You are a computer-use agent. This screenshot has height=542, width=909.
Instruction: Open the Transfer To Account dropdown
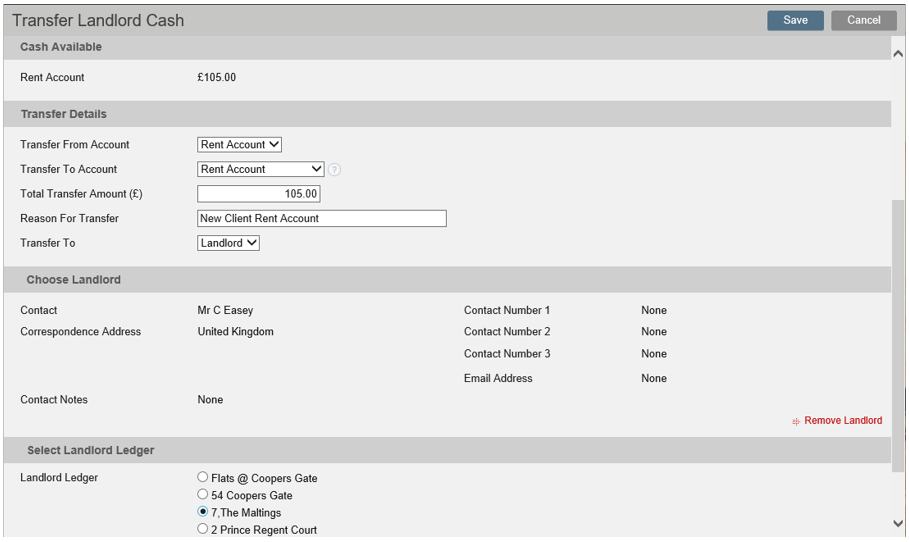coord(260,169)
